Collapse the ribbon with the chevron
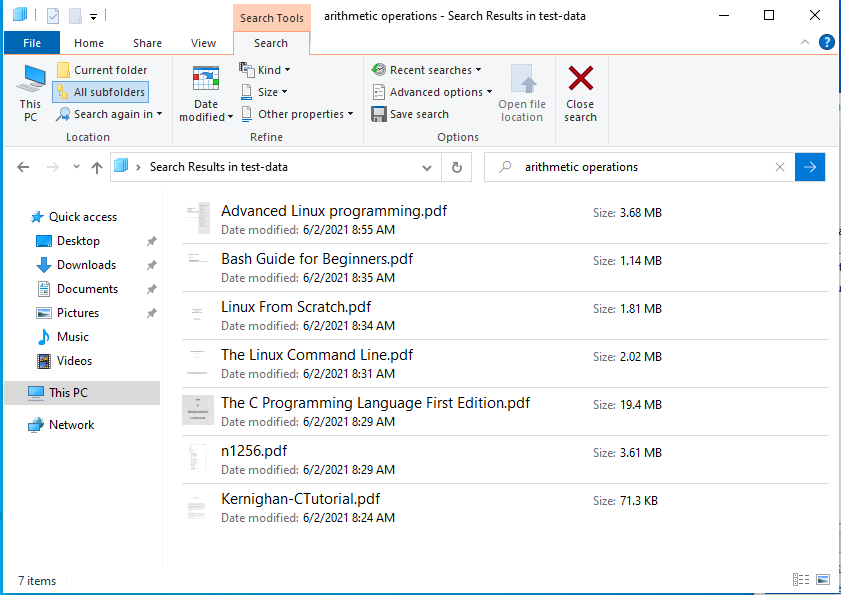This screenshot has height=595, width=841. pyautogui.click(x=805, y=42)
